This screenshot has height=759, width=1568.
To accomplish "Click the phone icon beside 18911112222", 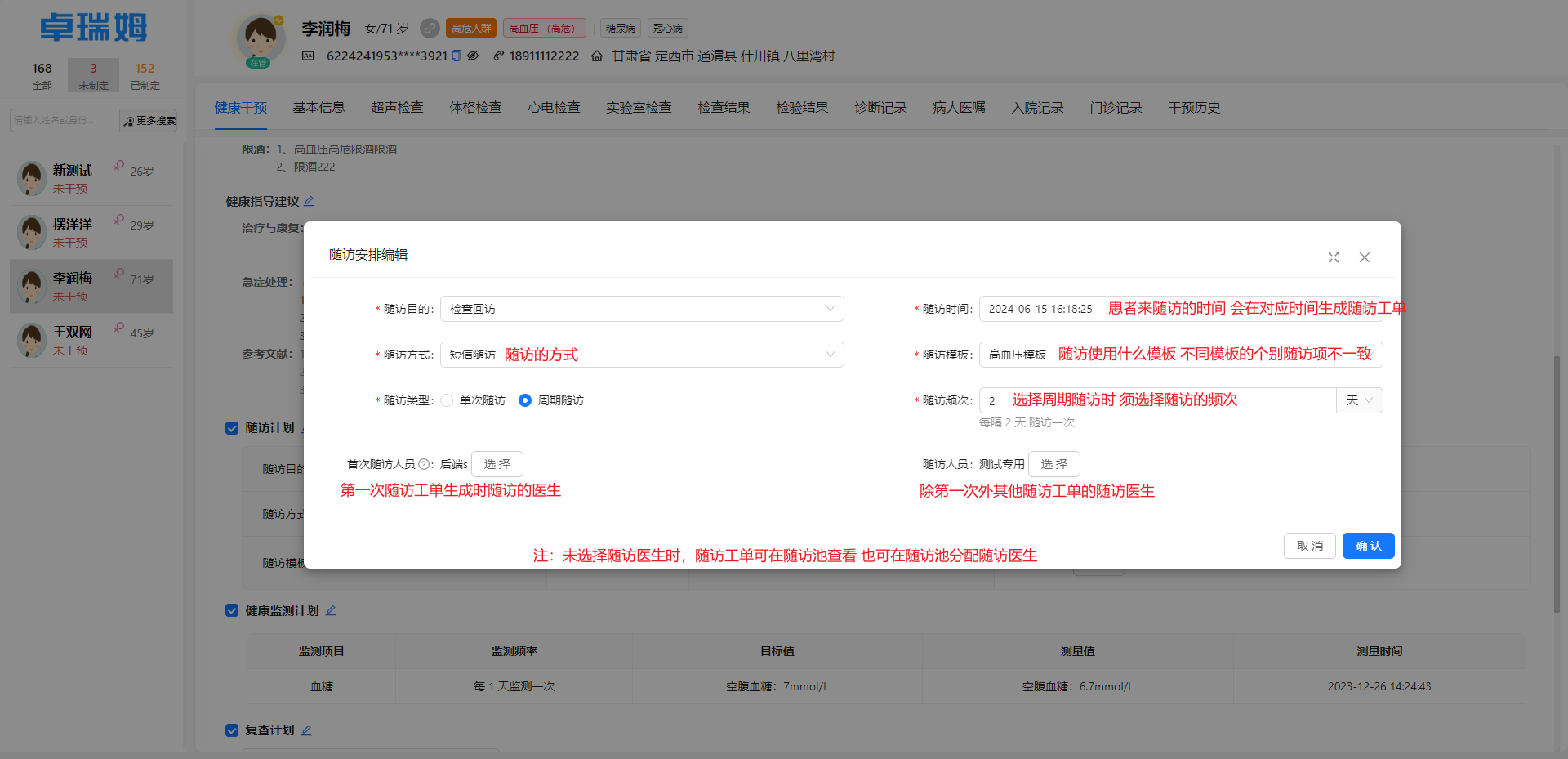I will pos(498,56).
